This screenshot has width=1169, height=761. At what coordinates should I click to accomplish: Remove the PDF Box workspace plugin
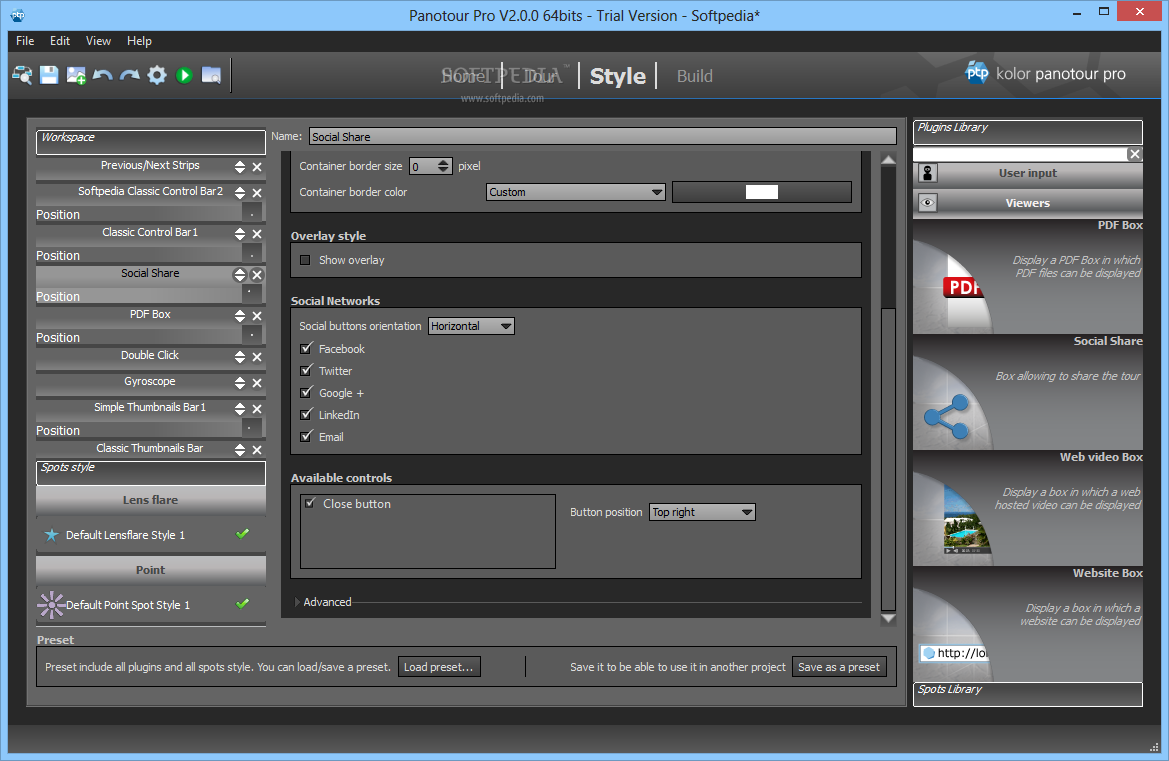[x=257, y=316]
